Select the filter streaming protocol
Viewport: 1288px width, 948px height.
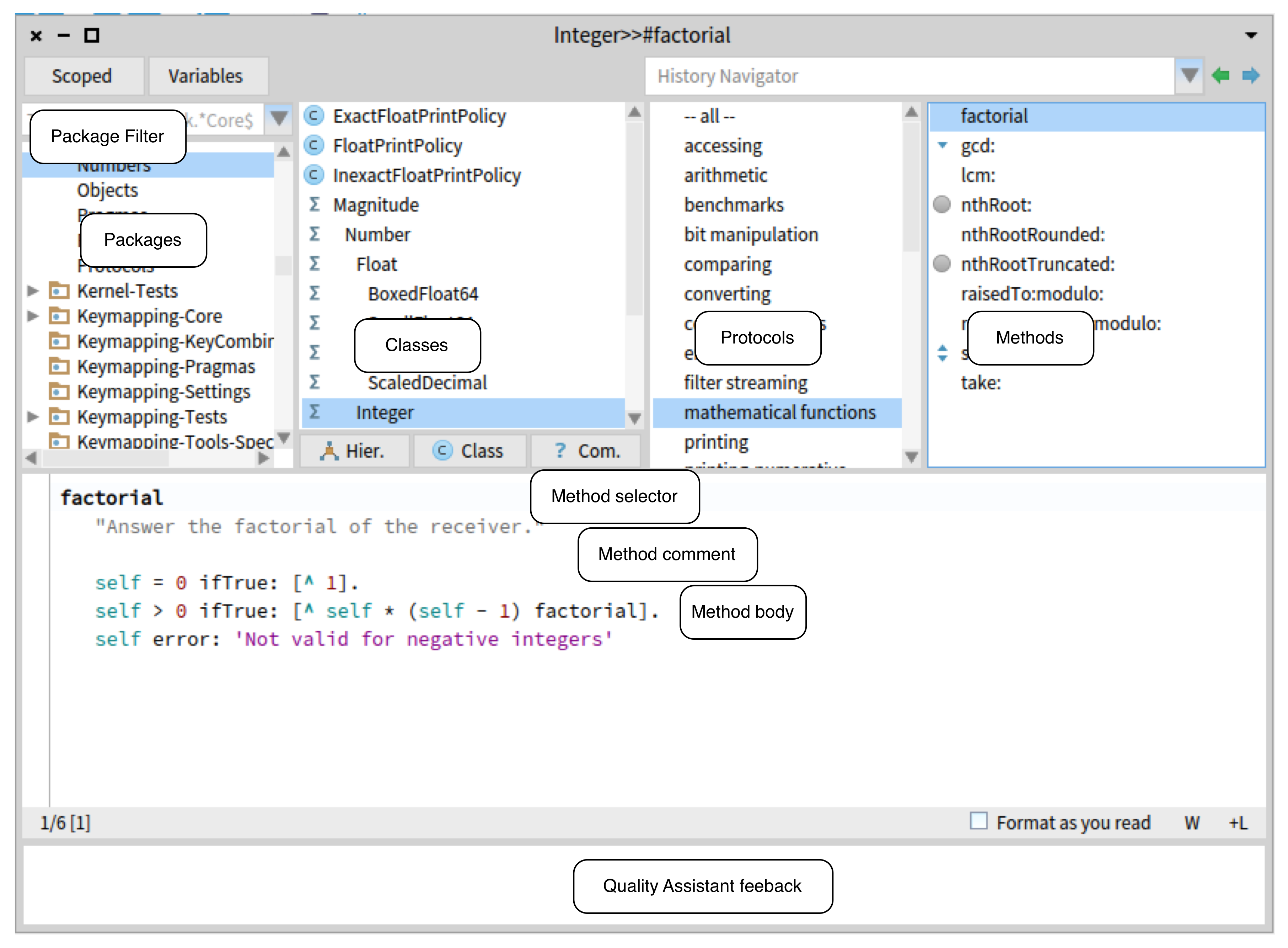tap(746, 383)
